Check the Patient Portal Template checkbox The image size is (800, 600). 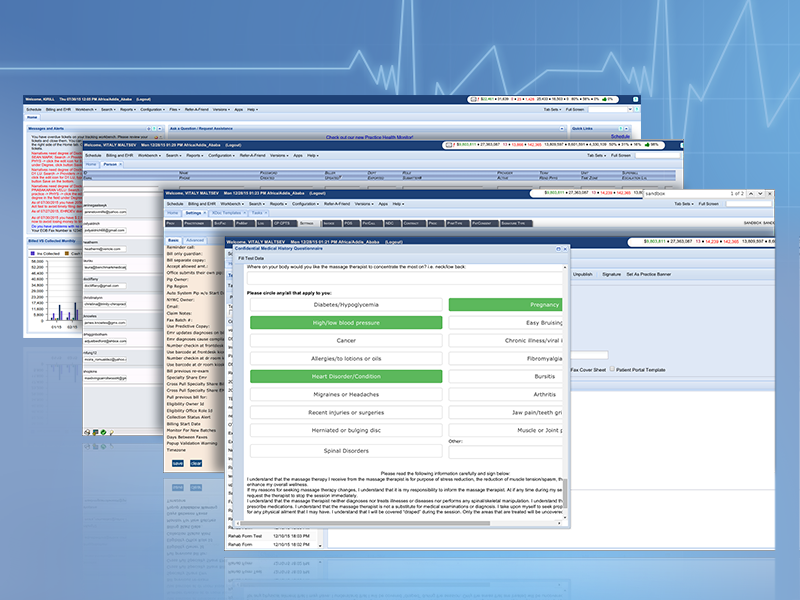coord(612,369)
